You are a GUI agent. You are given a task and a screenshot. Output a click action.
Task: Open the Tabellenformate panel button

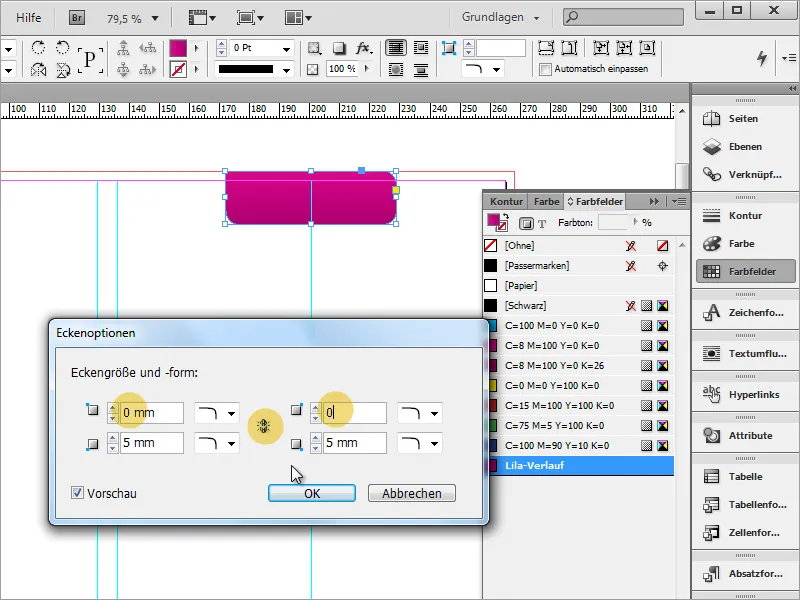(745, 505)
